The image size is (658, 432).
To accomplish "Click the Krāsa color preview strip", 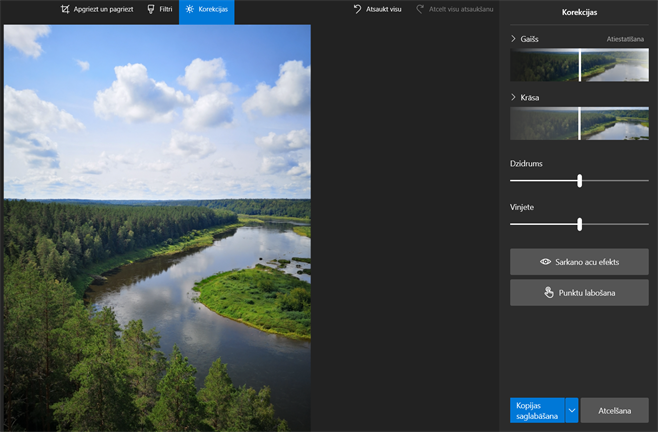I will pyautogui.click(x=579, y=124).
